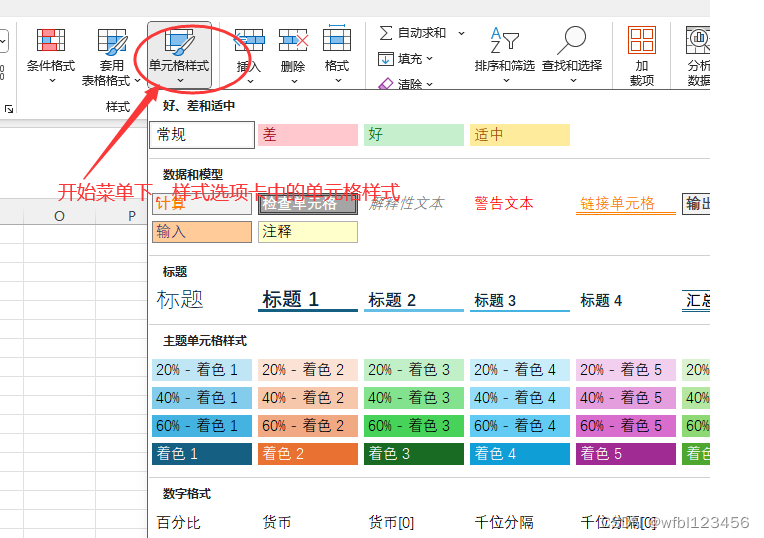Choose the 标题 4 heading style

pos(601,301)
